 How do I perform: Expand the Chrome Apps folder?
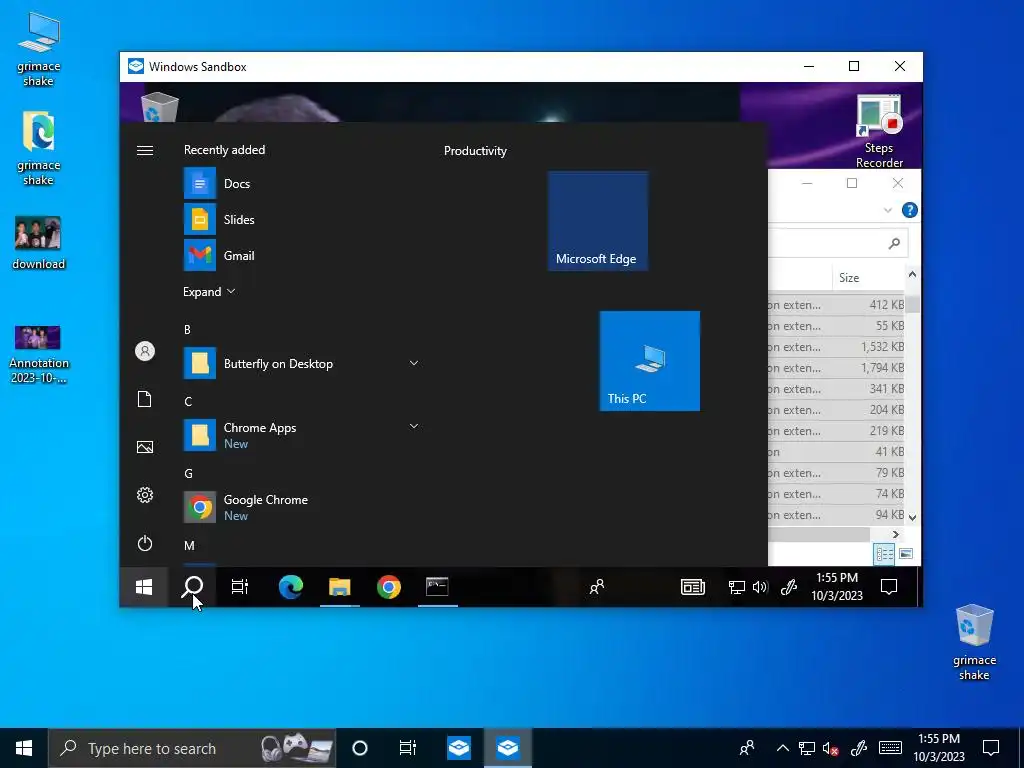coord(413,426)
